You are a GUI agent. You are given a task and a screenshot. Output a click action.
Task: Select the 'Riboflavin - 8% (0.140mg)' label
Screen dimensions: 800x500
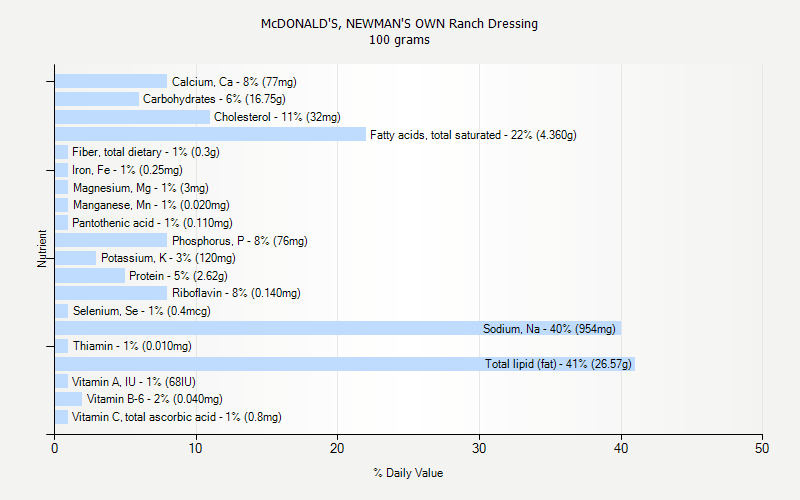click(x=236, y=293)
